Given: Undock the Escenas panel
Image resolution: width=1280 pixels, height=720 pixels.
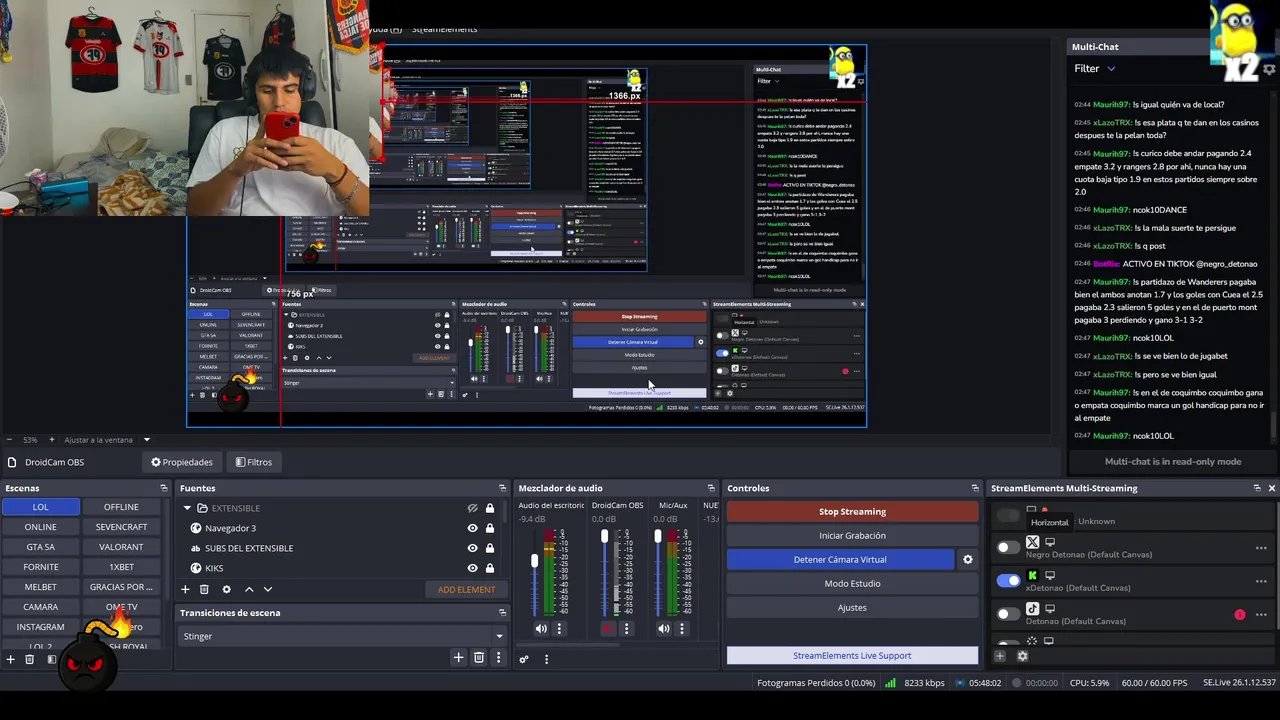Looking at the screenshot, I should [x=164, y=488].
